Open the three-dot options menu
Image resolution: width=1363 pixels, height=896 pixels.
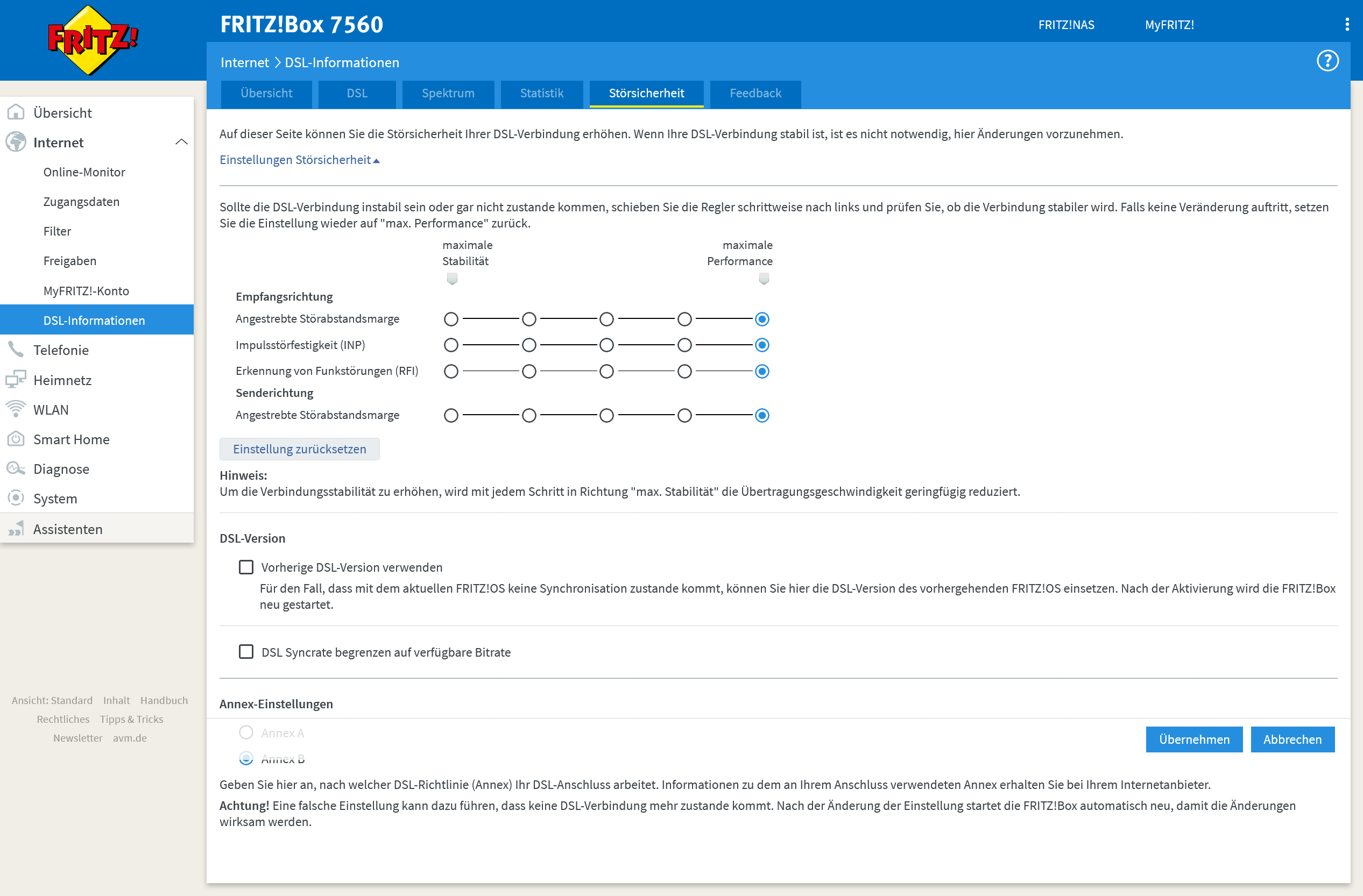1346,24
